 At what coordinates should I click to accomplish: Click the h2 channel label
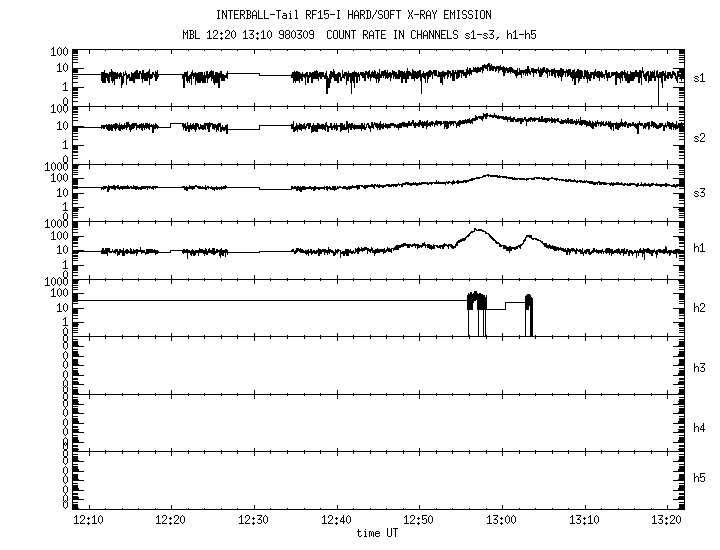pyautogui.click(x=700, y=308)
